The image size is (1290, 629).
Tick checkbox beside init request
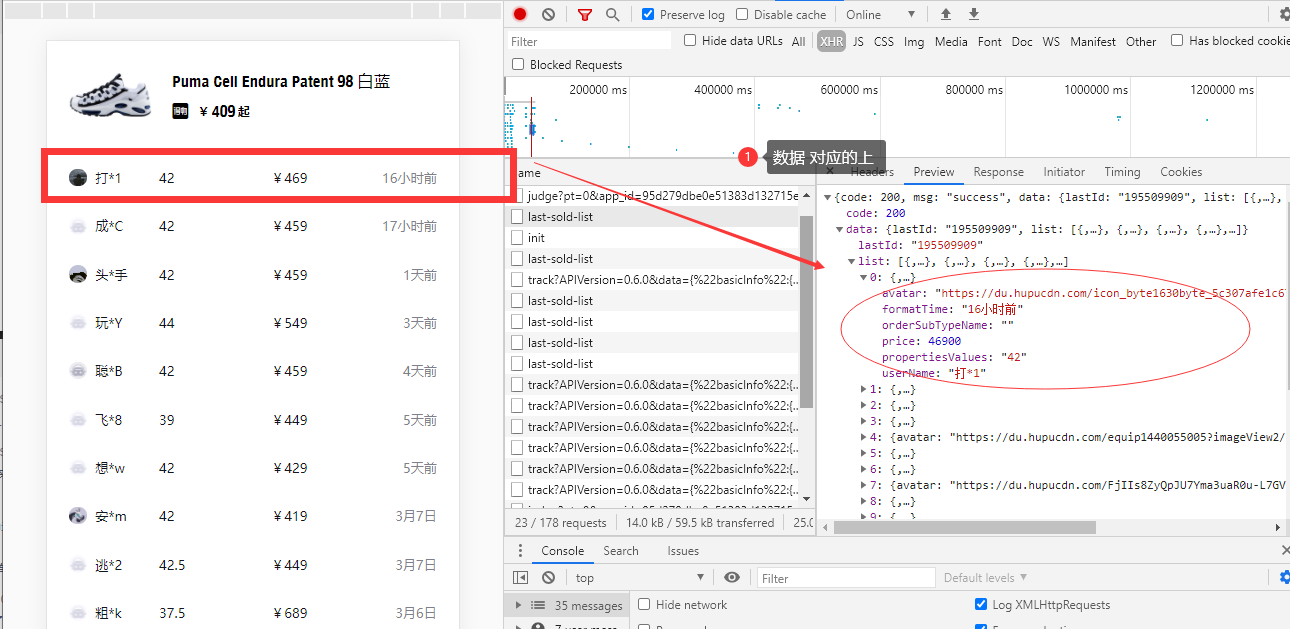[517, 238]
